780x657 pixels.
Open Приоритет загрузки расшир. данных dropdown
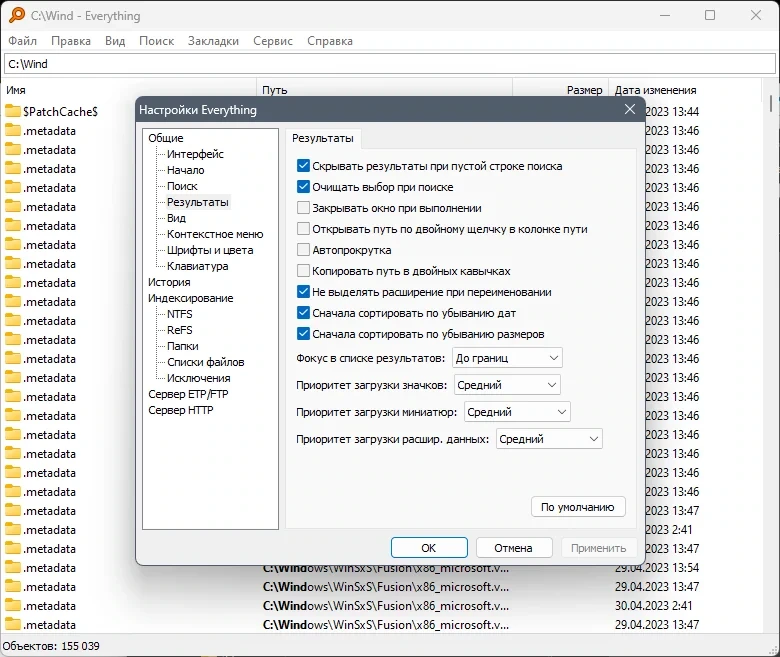[549, 439]
